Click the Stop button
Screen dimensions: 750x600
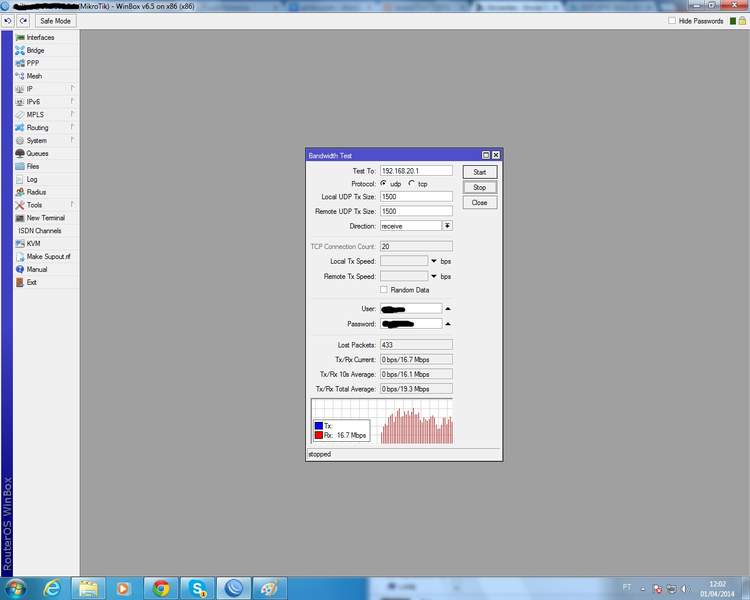coord(480,188)
